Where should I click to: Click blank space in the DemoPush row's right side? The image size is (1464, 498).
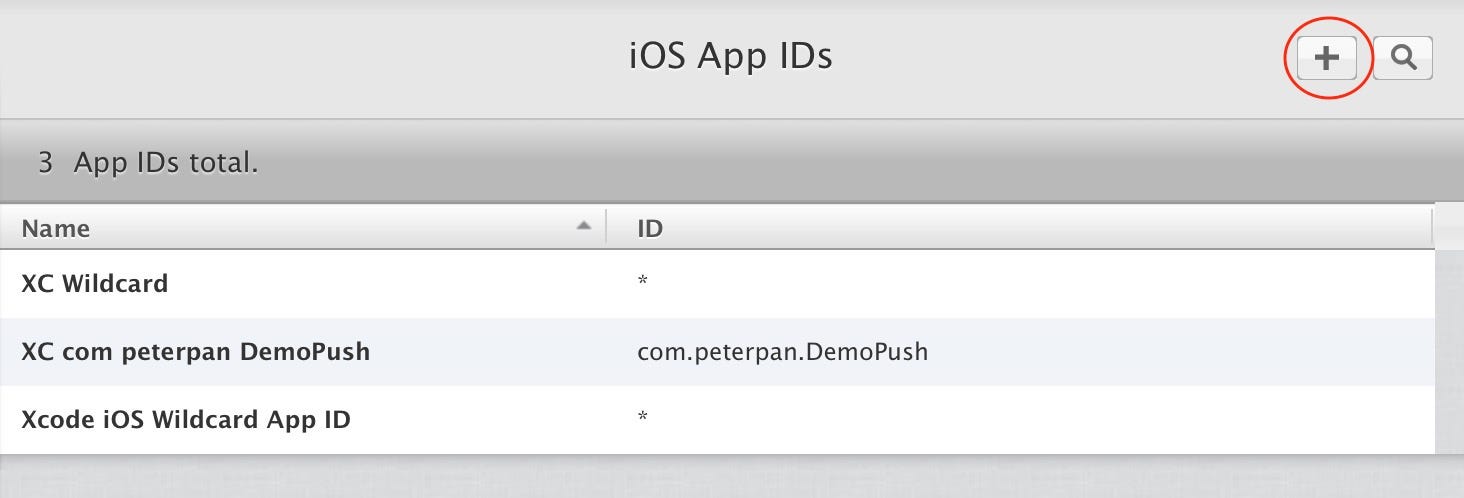tap(1180, 352)
